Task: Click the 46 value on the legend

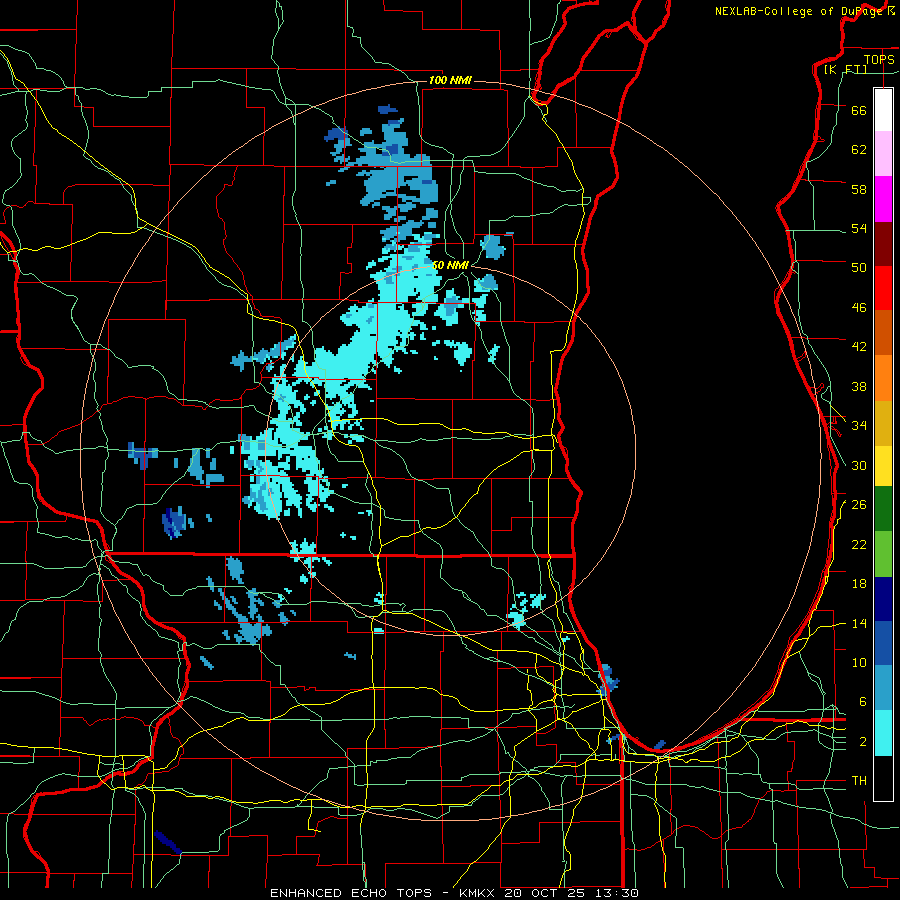Action: pos(859,308)
